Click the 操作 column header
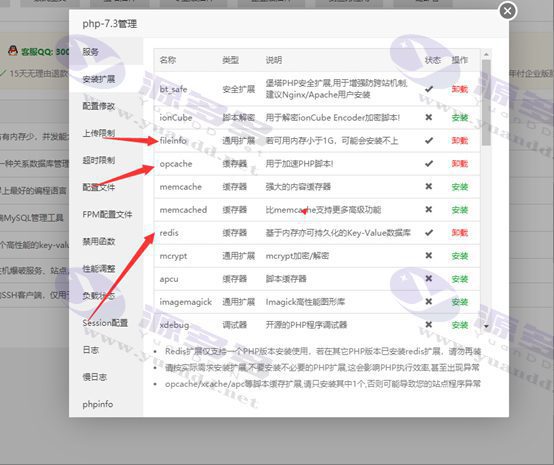Screen dimensions: 554x465 tap(460, 60)
